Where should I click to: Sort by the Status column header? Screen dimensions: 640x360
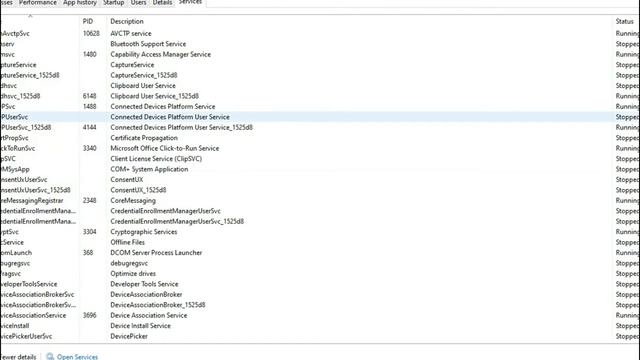coord(624,21)
